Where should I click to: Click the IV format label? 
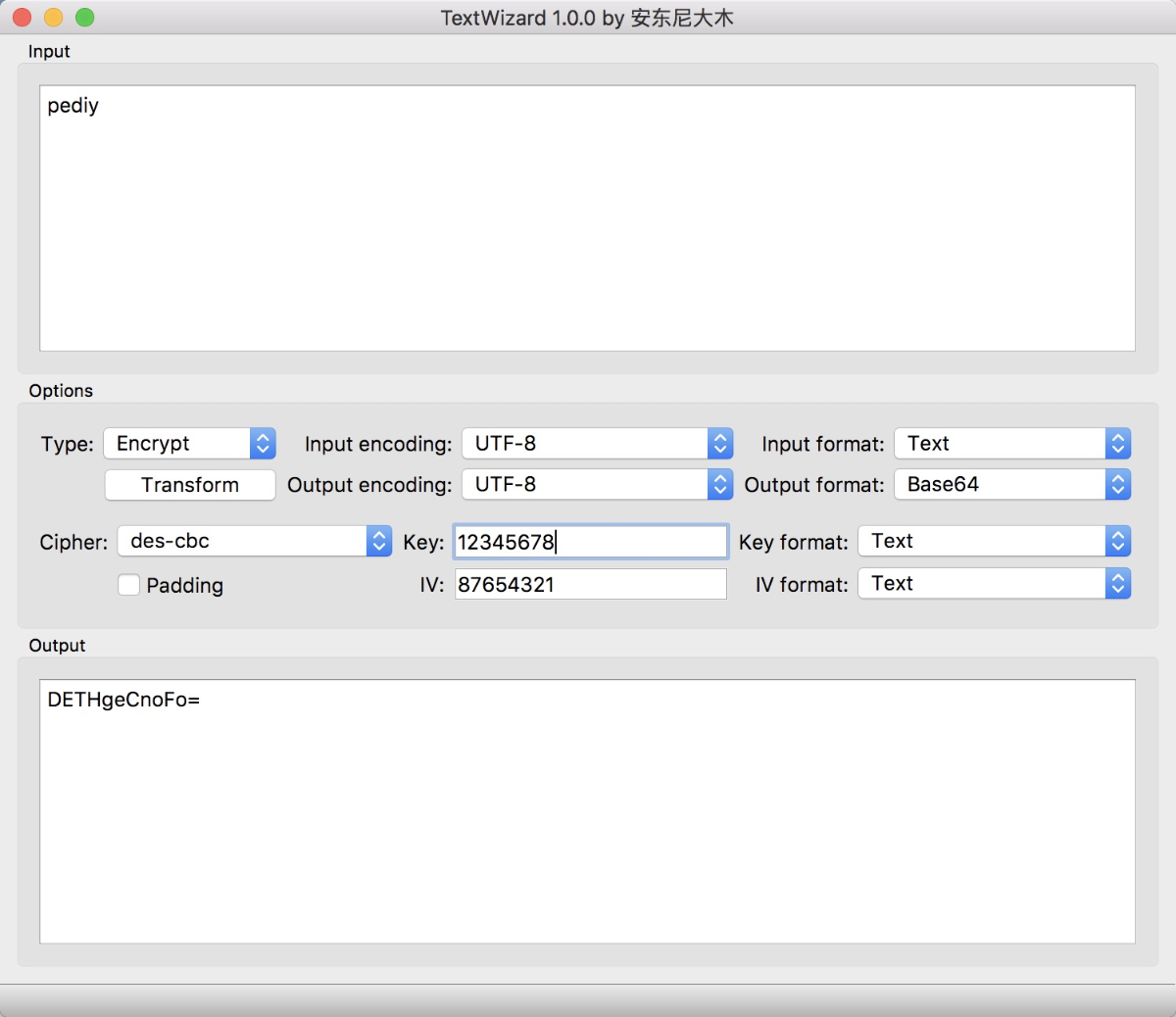coord(802,585)
